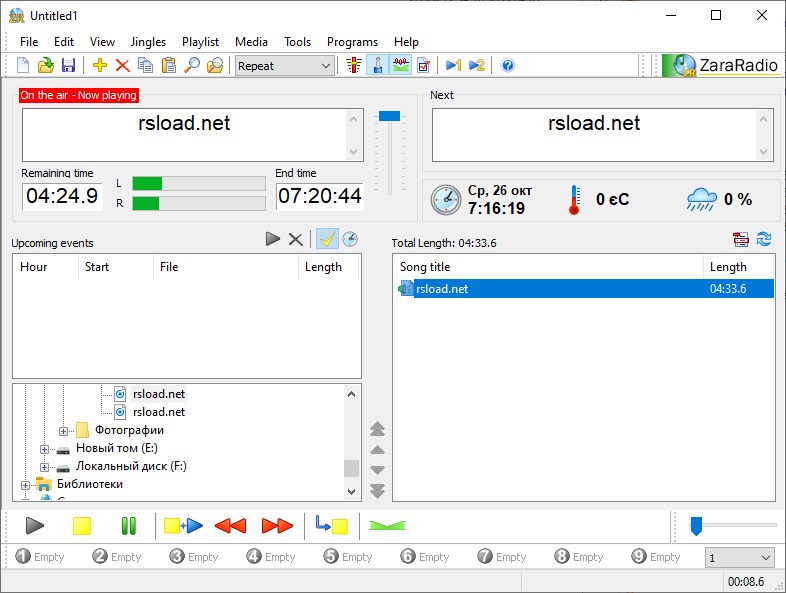786x593 pixels.
Task: Refresh the playlist with blue arrows icon
Action: click(764, 239)
